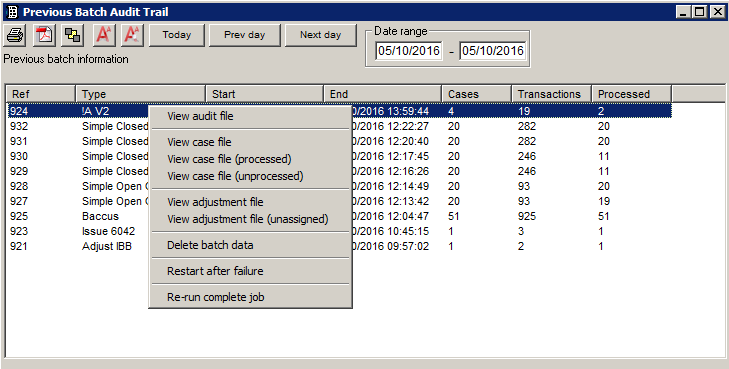Select batch row with Ref 930
This screenshot has width=729, height=369.
click(x=339, y=156)
